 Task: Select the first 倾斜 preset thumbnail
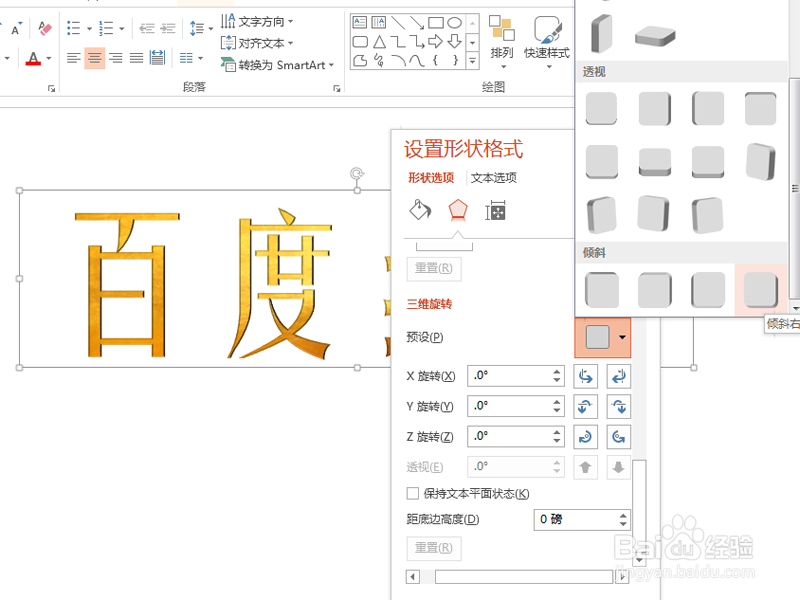tap(602, 289)
